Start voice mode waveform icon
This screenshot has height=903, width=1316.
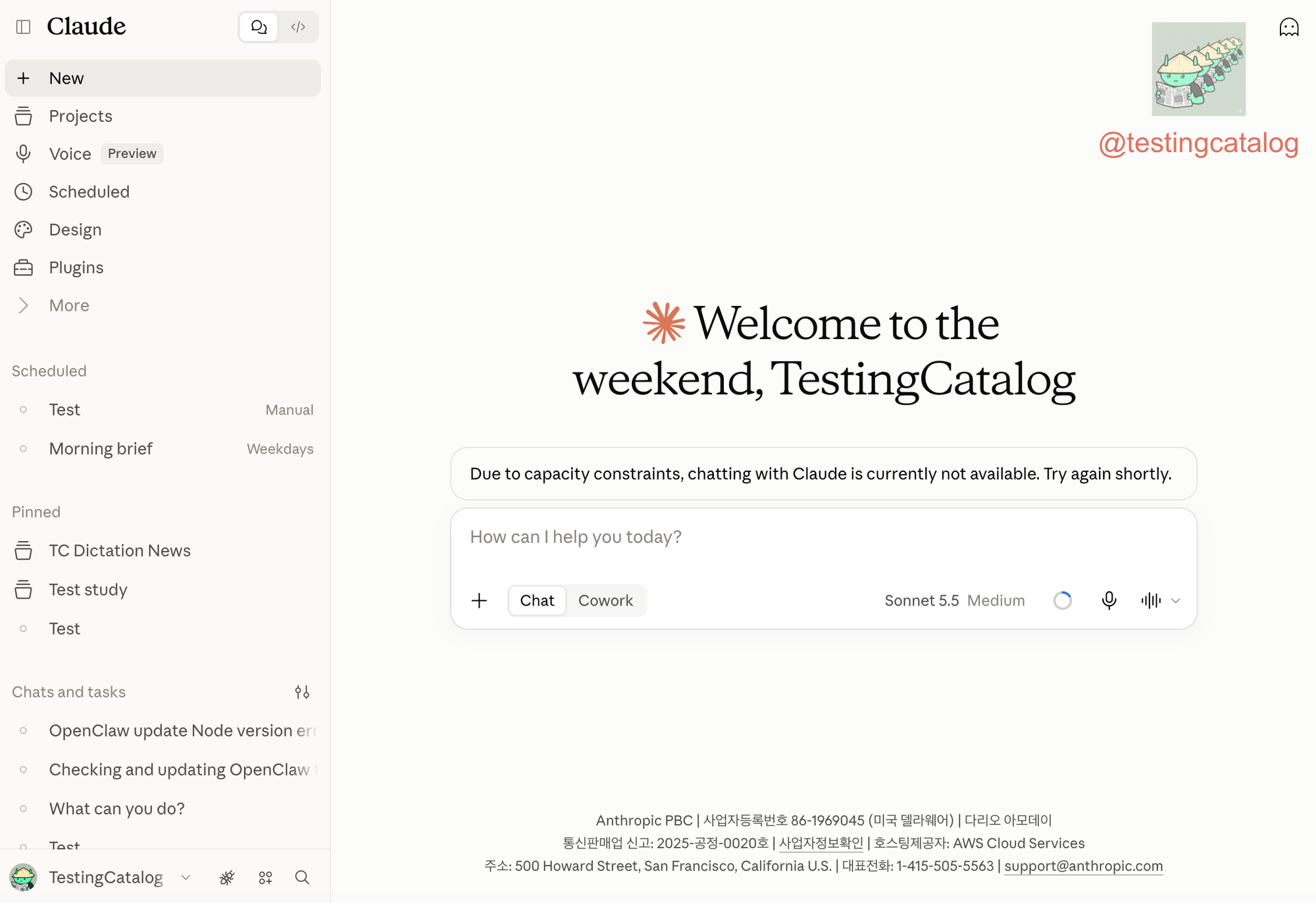pyautogui.click(x=1151, y=600)
